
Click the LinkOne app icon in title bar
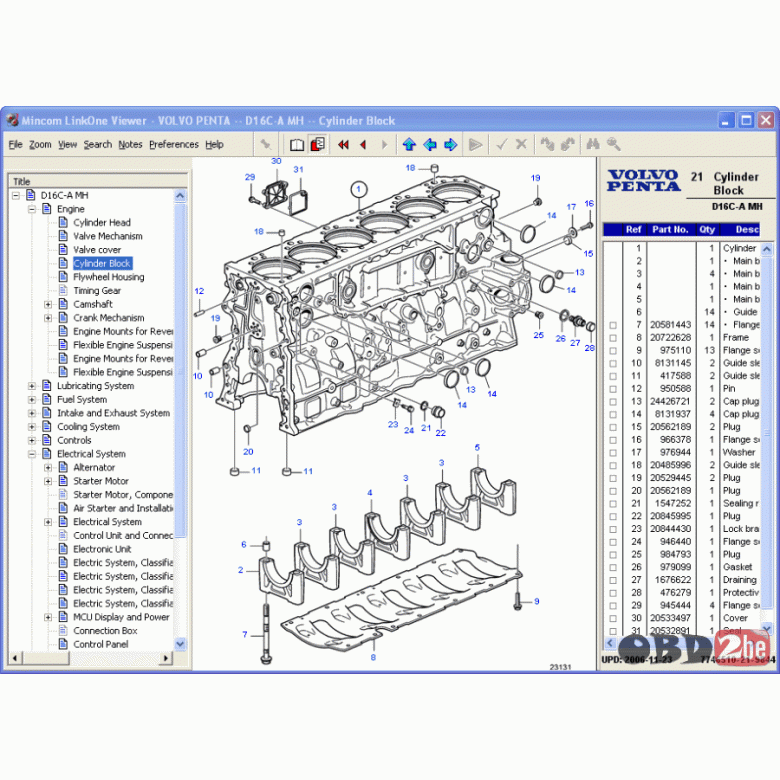click(x=12, y=120)
